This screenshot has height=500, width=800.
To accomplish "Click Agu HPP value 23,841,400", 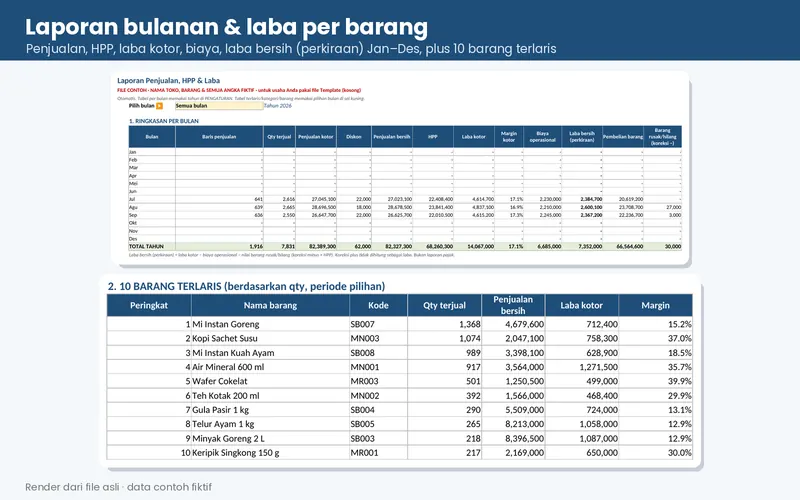I will pyautogui.click(x=440, y=207).
